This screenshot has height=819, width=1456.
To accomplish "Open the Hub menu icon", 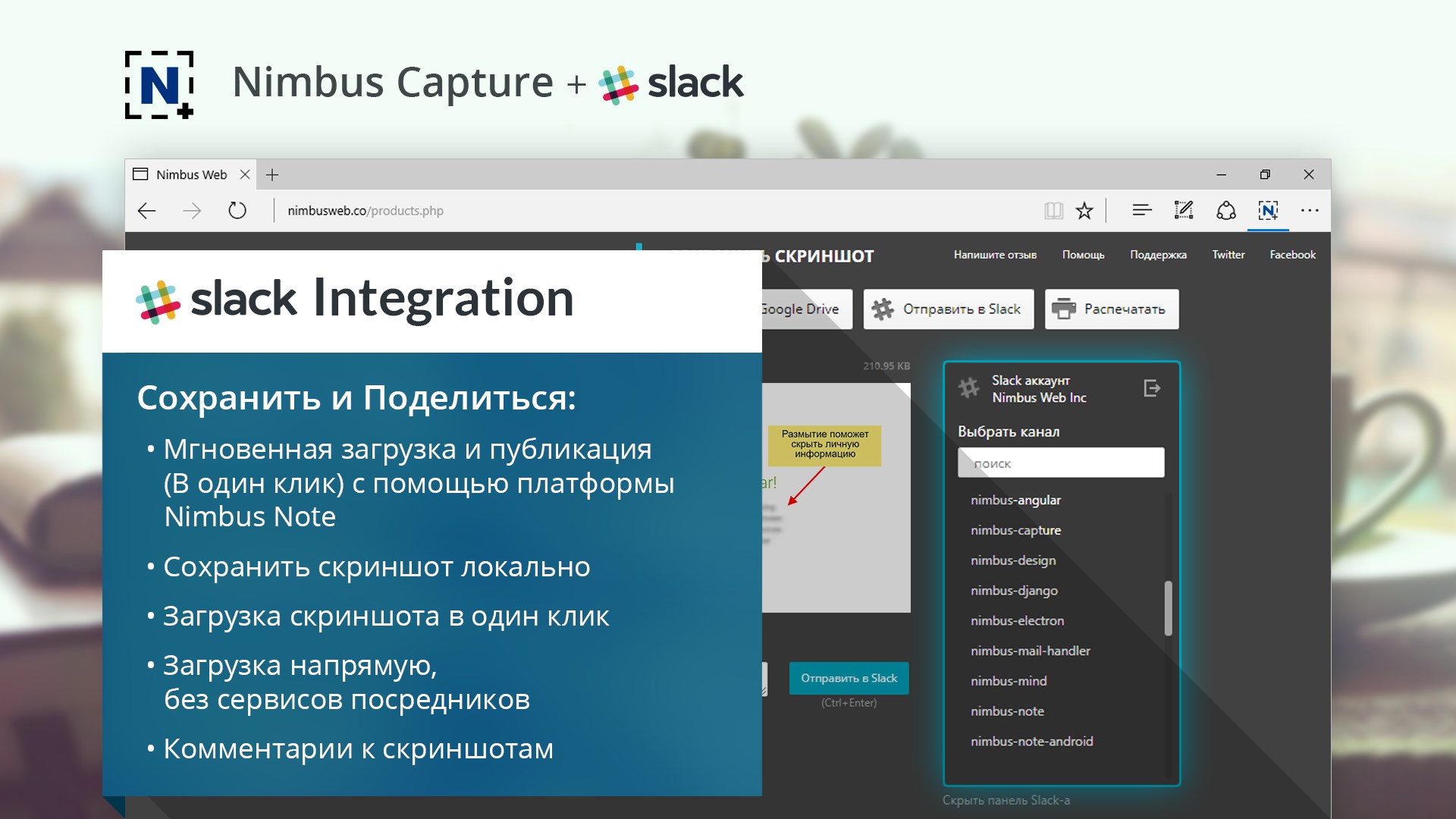I will 1142,211.
